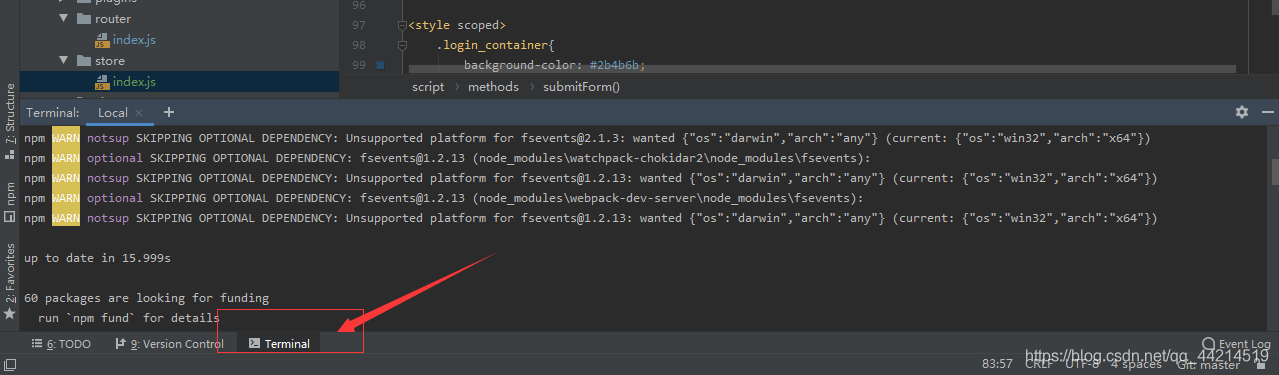Click line number 97 in the gutter

(359, 25)
